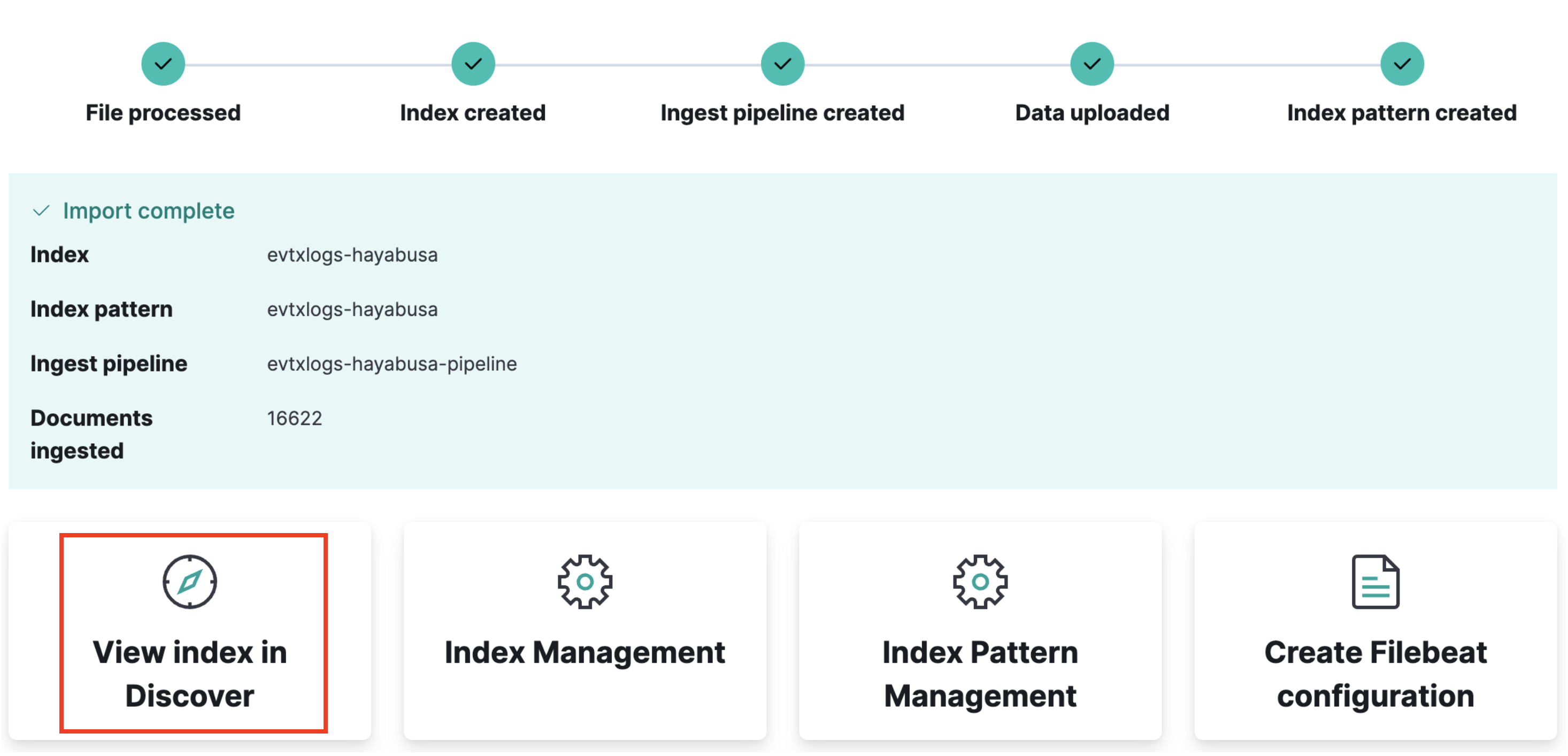Image resolution: width=1568 pixels, height=756 pixels.
Task: Click the Index pattern created checkmark circle
Action: coord(1401,64)
